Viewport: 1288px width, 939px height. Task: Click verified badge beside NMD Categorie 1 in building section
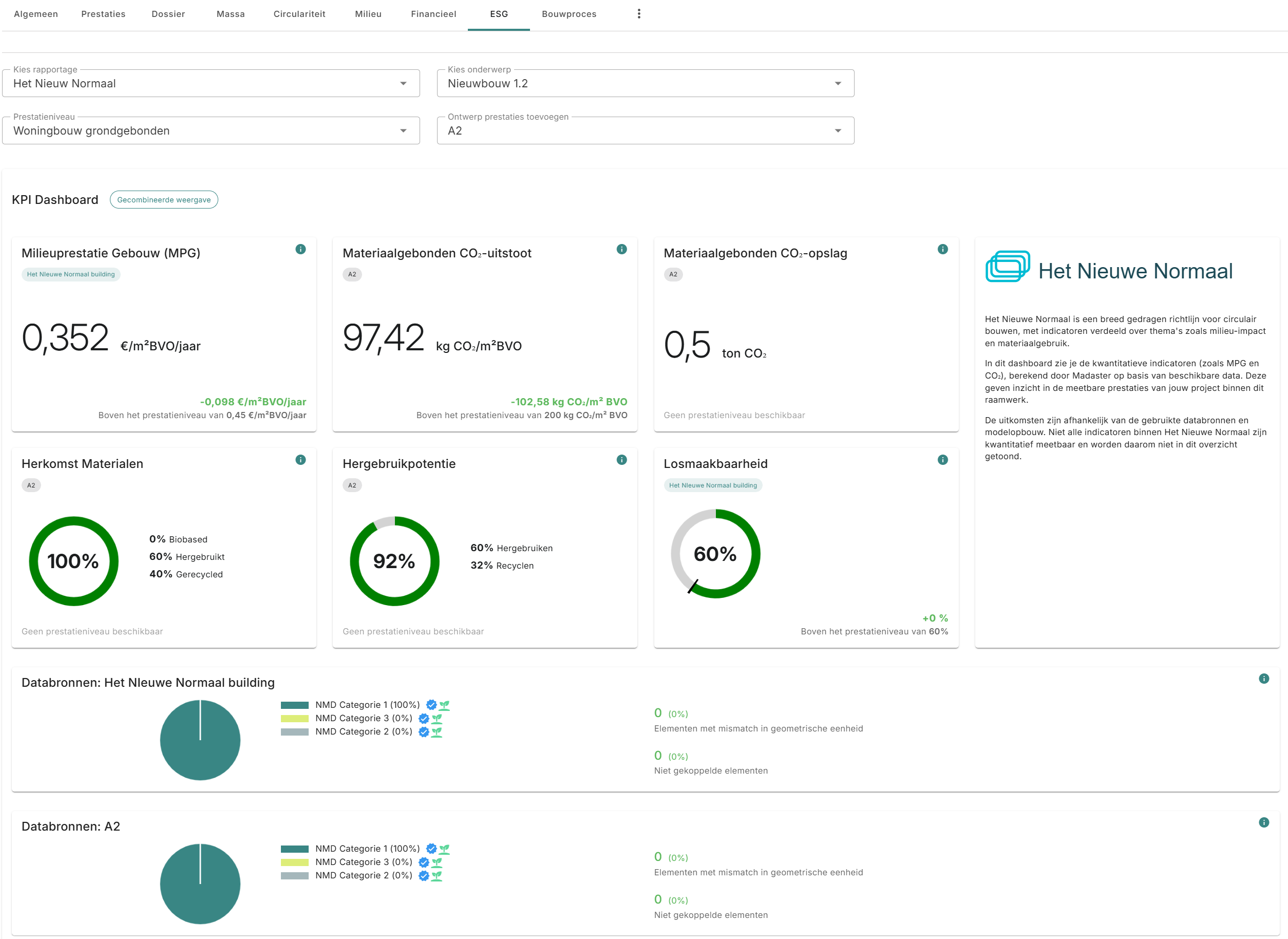click(431, 705)
